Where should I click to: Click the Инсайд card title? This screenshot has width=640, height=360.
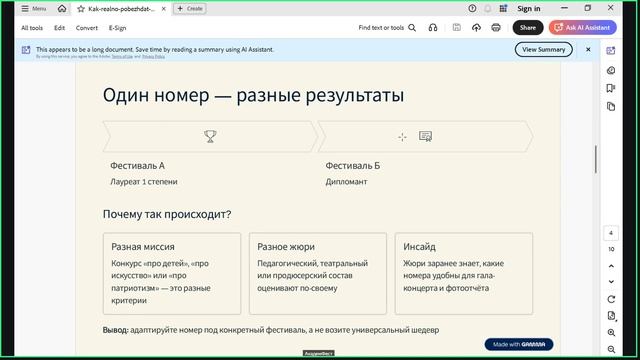[419, 247]
